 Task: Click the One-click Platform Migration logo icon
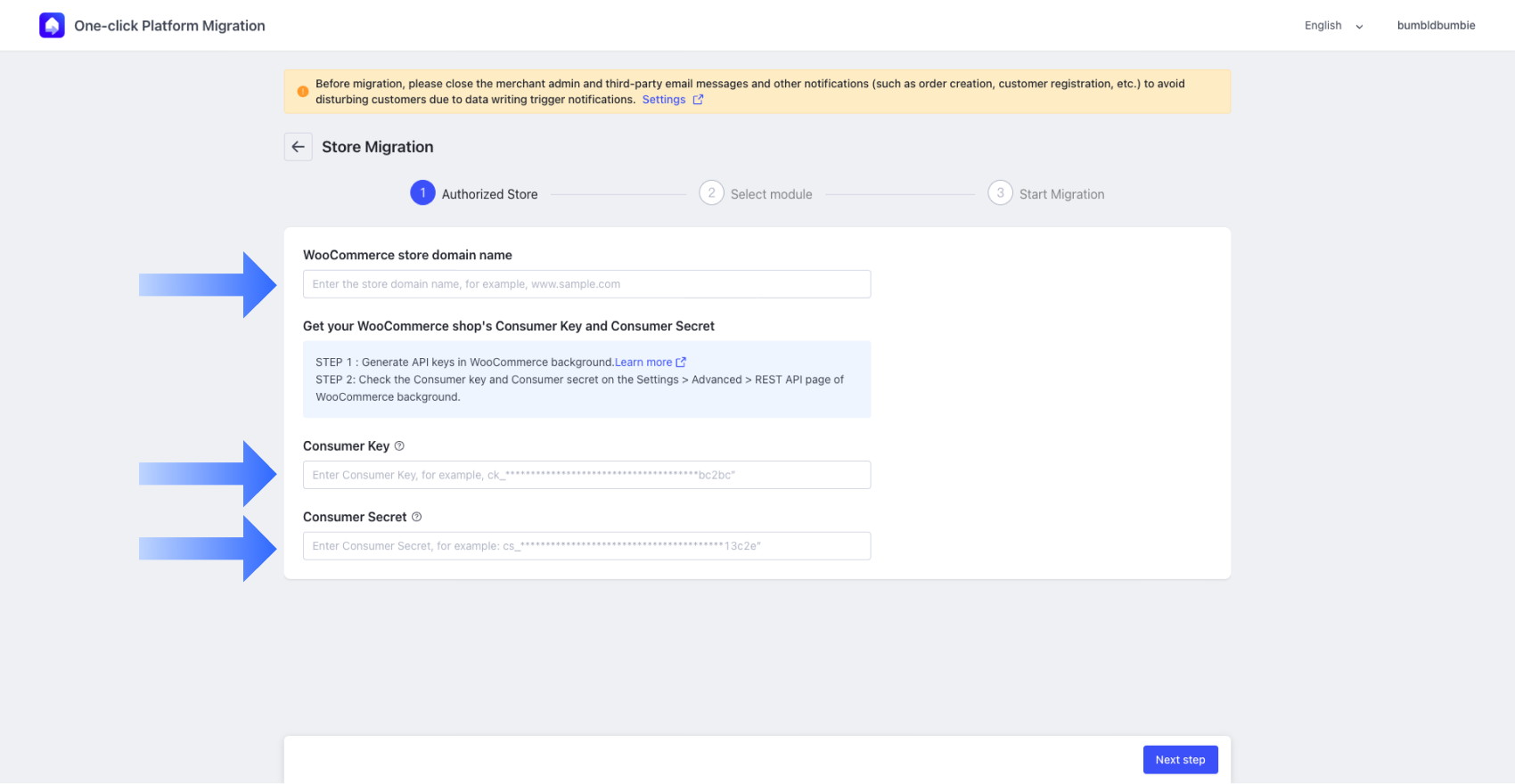pyautogui.click(x=52, y=26)
